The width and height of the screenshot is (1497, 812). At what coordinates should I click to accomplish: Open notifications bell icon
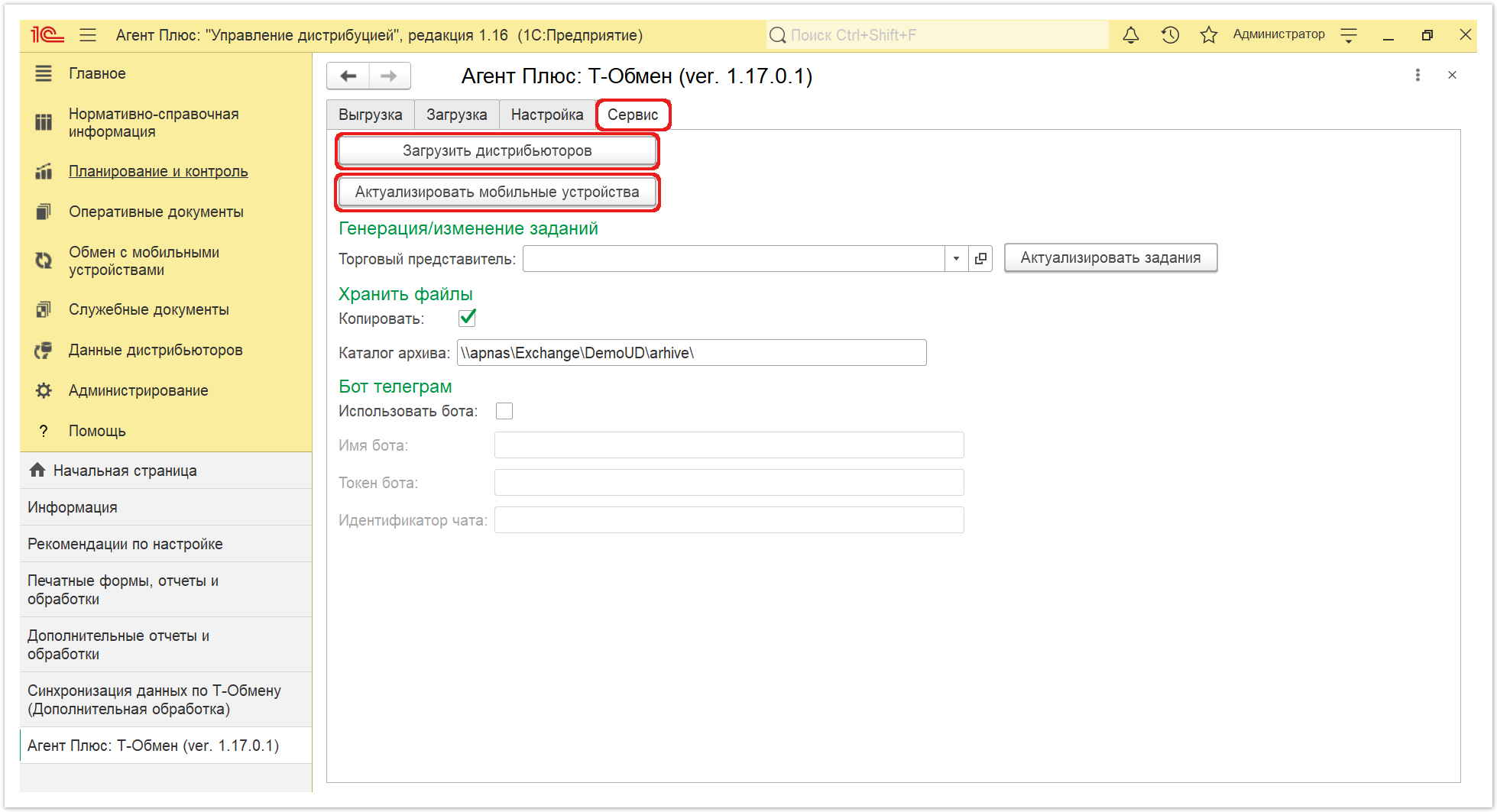[1131, 35]
